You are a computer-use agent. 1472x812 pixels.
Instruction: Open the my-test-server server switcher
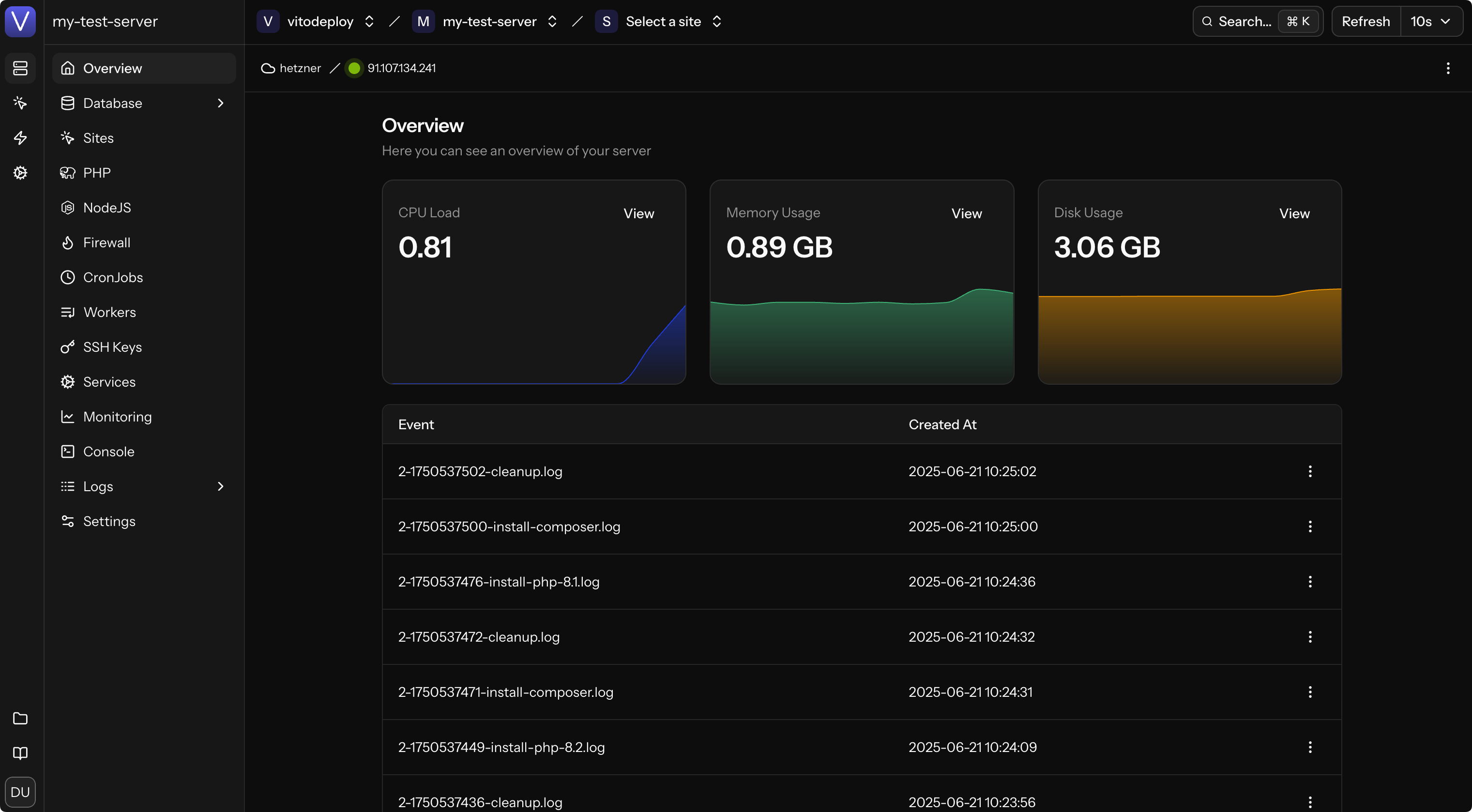486,21
